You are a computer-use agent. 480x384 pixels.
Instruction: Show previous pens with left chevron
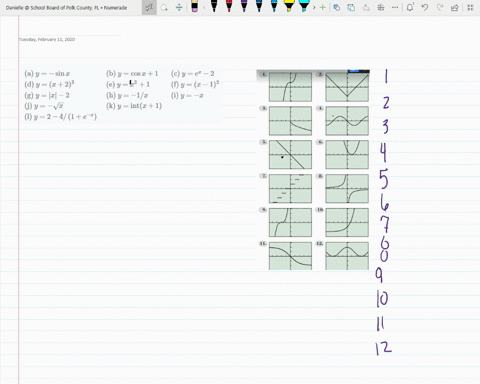(x=204, y=7)
